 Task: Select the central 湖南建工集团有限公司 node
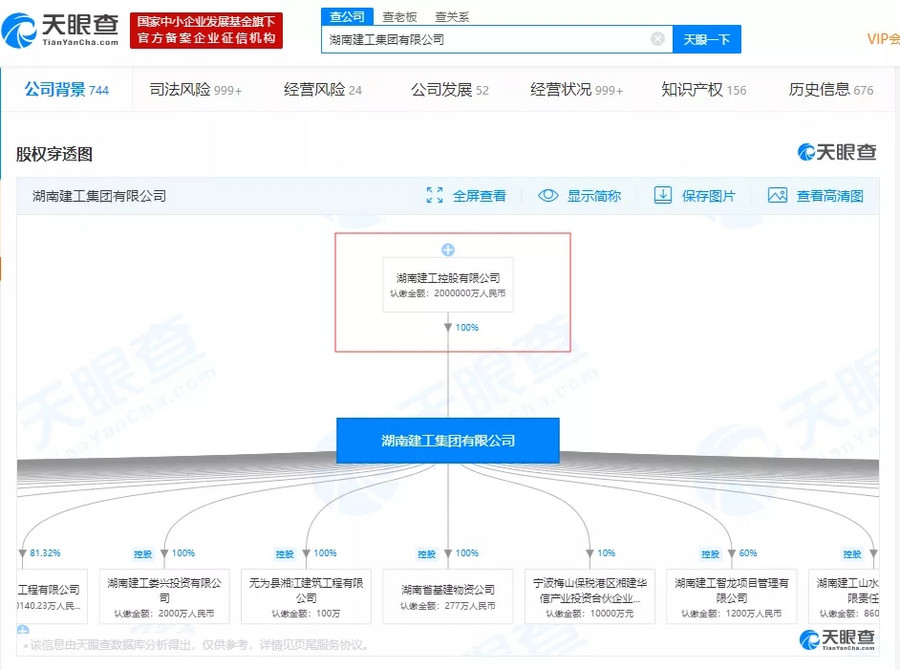(x=447, y=440)
